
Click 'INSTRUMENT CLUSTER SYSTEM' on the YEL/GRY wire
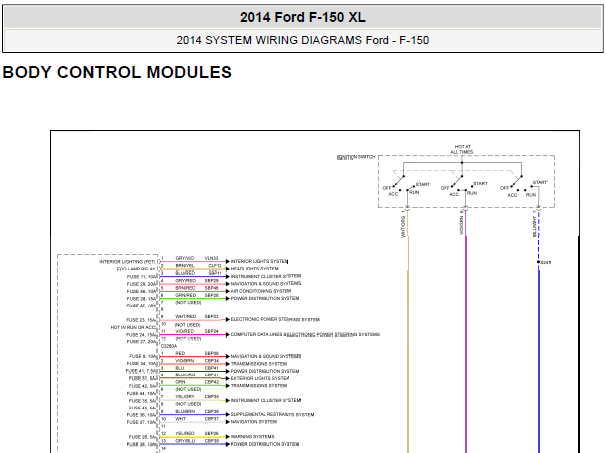click(266, 400)
